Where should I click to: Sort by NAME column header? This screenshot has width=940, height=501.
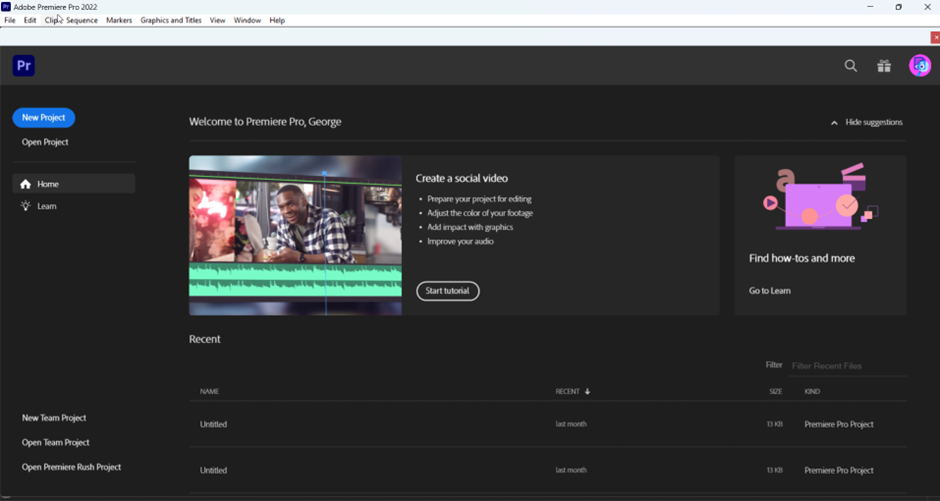coord(209,391)
